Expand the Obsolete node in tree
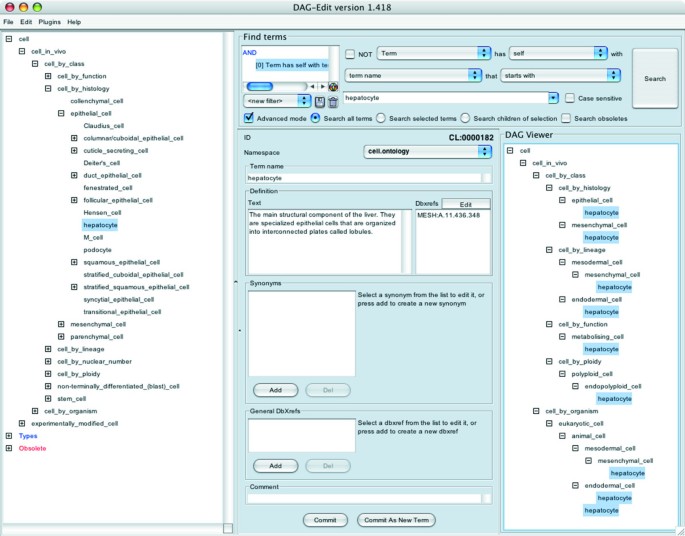The height and width of the screenshot is (536, 685). pyautogui.click(x=10, y=448)
